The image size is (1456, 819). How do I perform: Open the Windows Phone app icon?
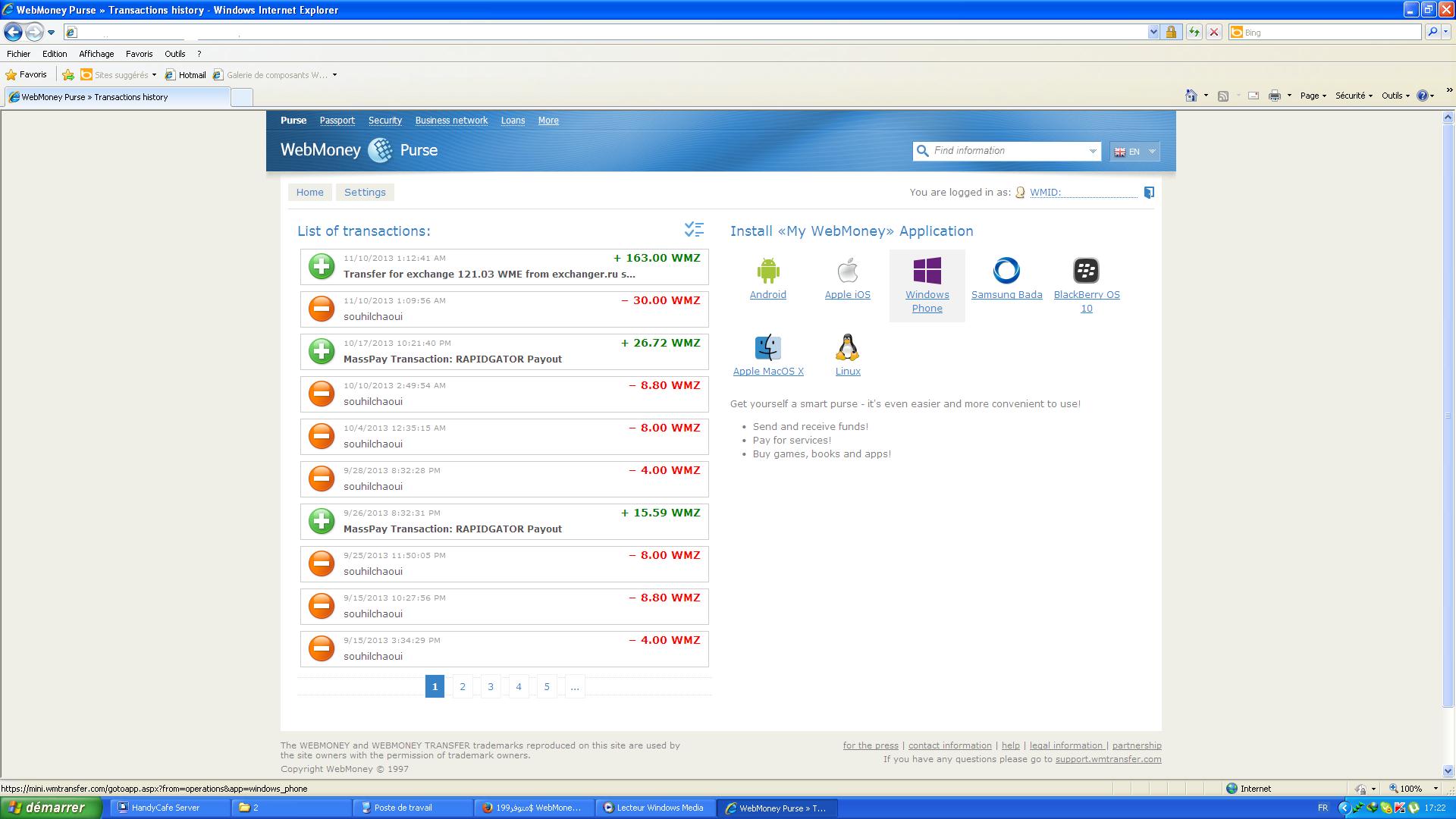927,271
